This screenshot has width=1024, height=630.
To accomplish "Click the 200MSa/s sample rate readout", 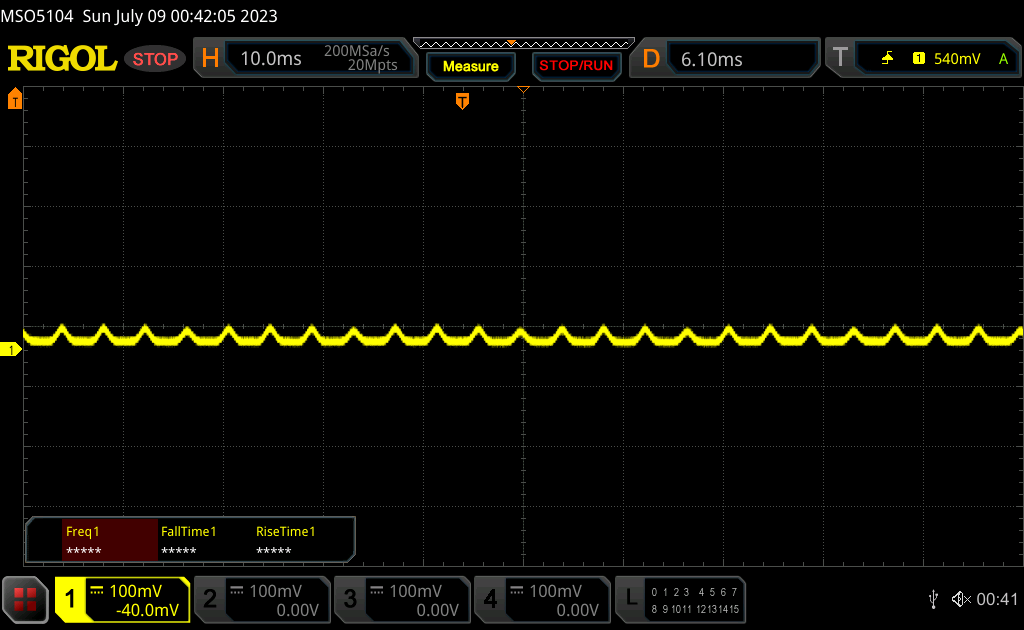I will [x=357, y=51].
